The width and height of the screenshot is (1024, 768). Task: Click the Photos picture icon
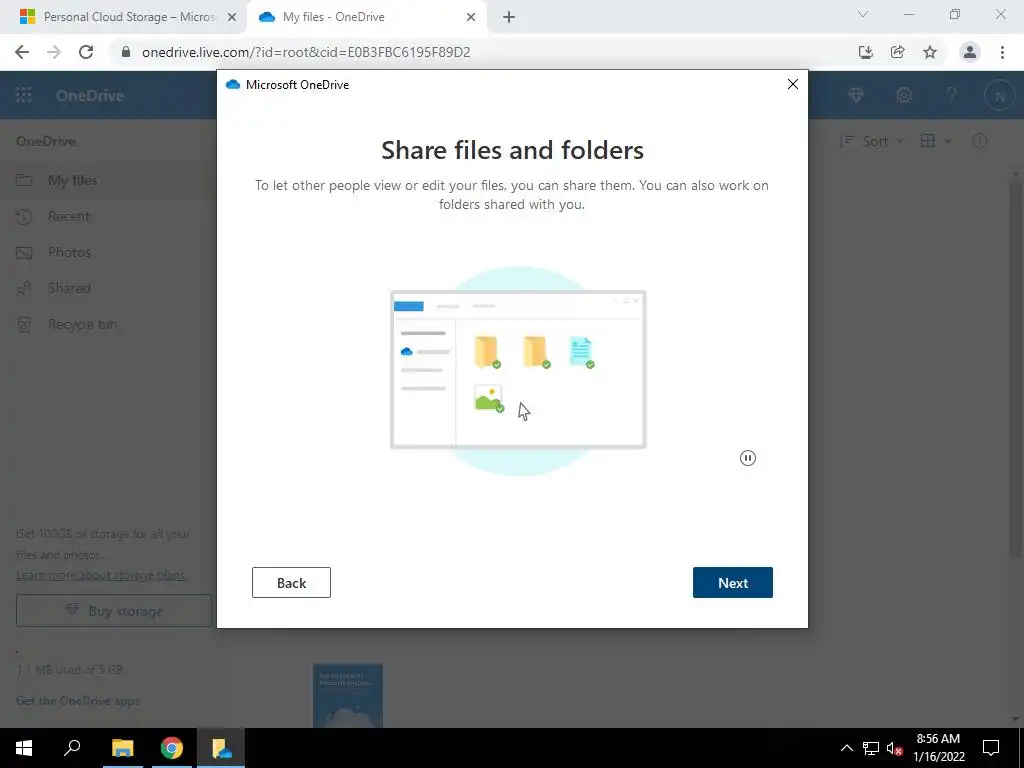pyautogui.click(x=24, y=253)
